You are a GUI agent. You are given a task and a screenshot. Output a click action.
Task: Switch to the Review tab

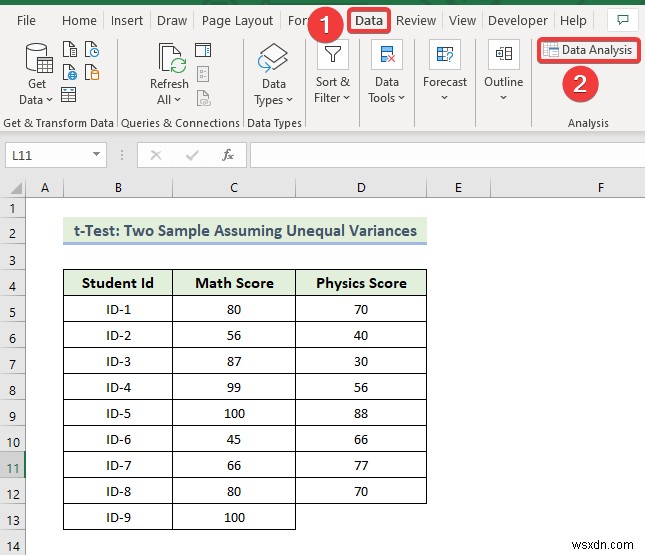click(x=416, y=20)
